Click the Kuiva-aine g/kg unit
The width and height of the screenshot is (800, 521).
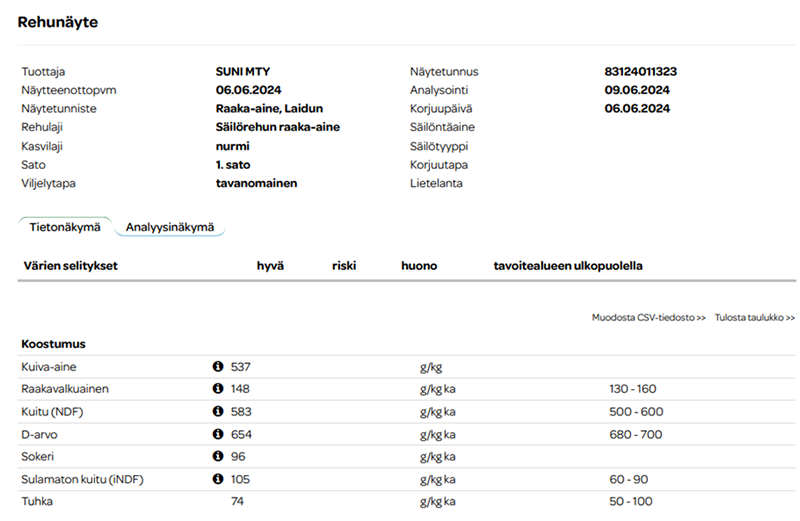[431, 367]
